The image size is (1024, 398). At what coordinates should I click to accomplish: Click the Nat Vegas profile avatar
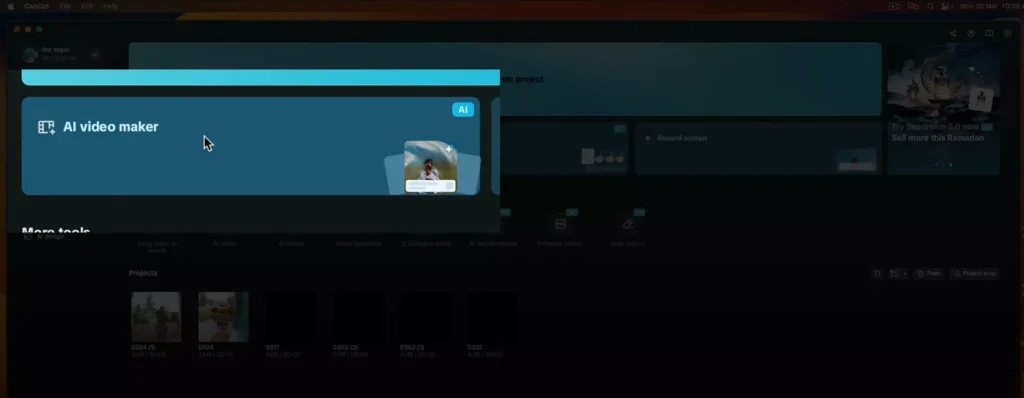[x=30, y=55]
